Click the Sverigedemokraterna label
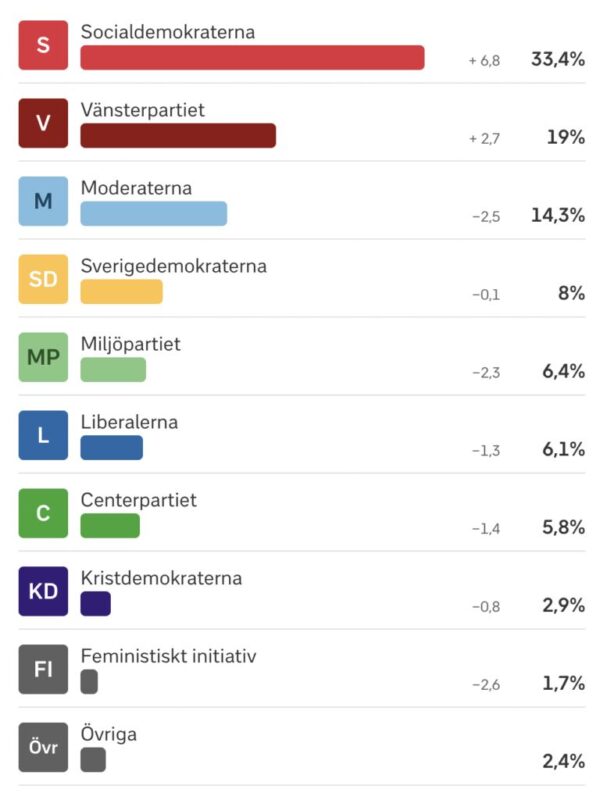 tap(174, 266)
